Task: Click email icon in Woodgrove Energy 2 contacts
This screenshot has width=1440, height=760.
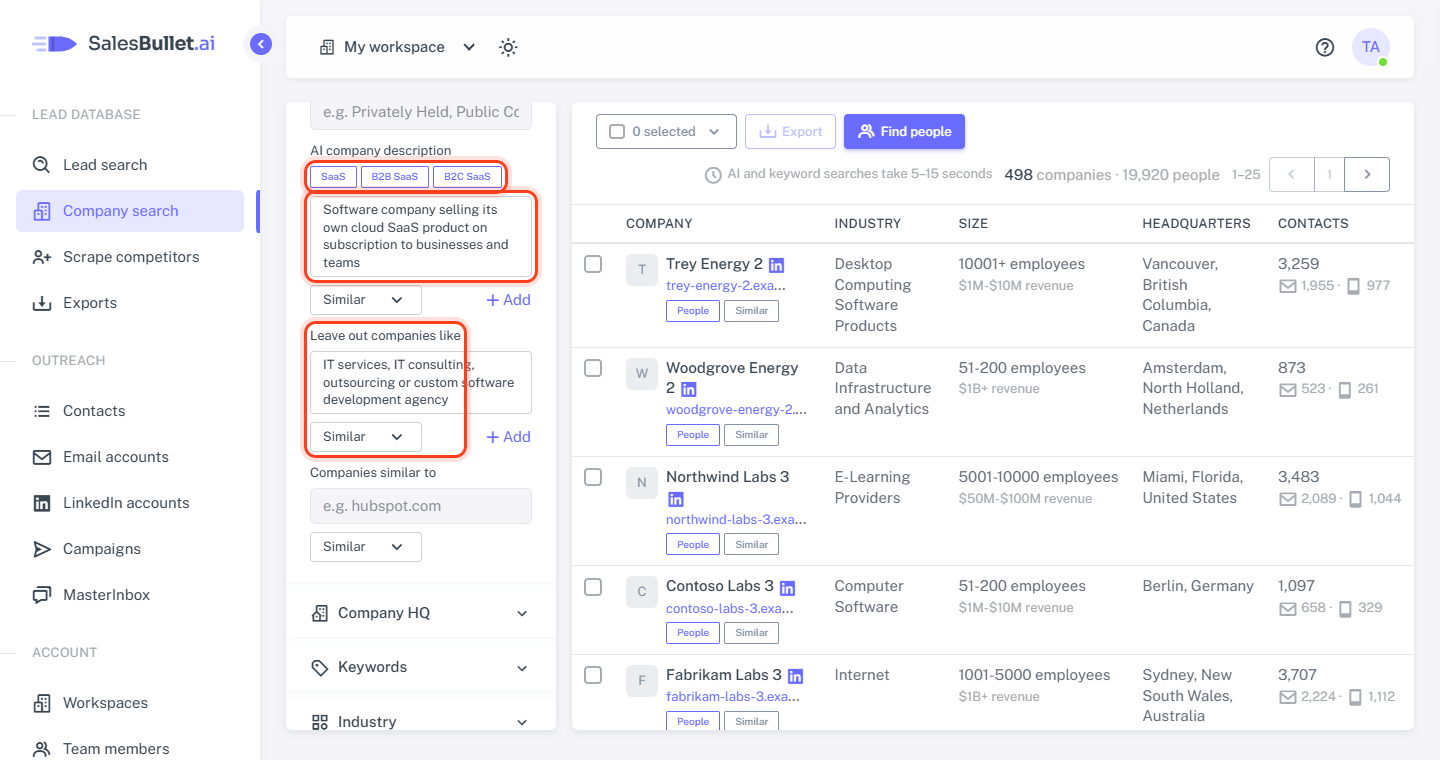Action: 1288,389
